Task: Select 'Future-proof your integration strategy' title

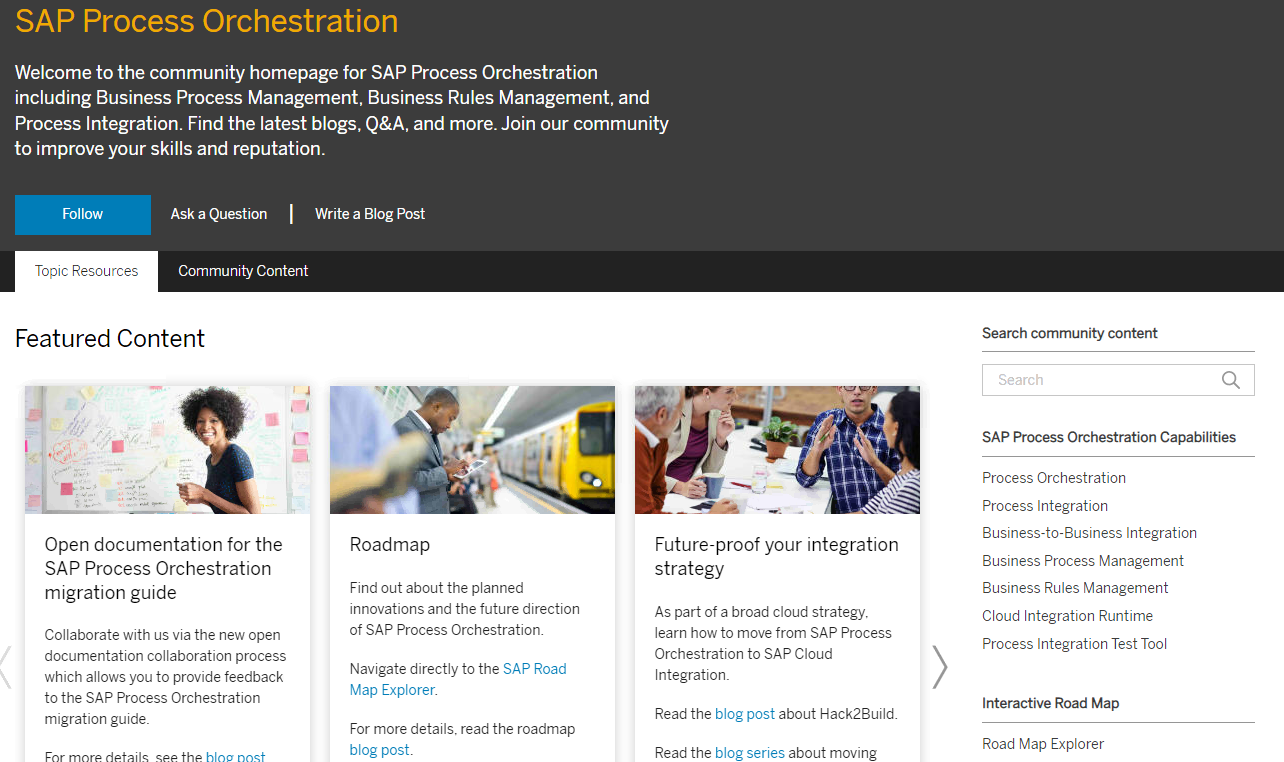Action: [x=777, y=557]
